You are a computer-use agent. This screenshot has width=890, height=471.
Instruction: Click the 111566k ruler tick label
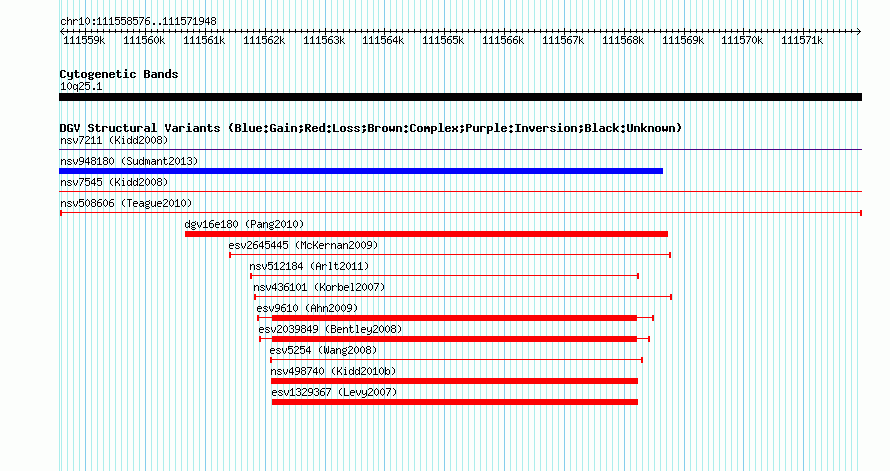503,40
